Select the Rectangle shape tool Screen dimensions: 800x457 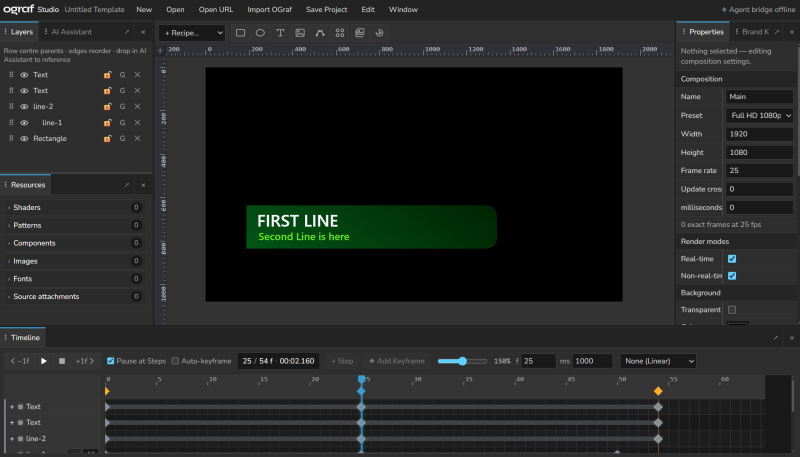point(240,33)
